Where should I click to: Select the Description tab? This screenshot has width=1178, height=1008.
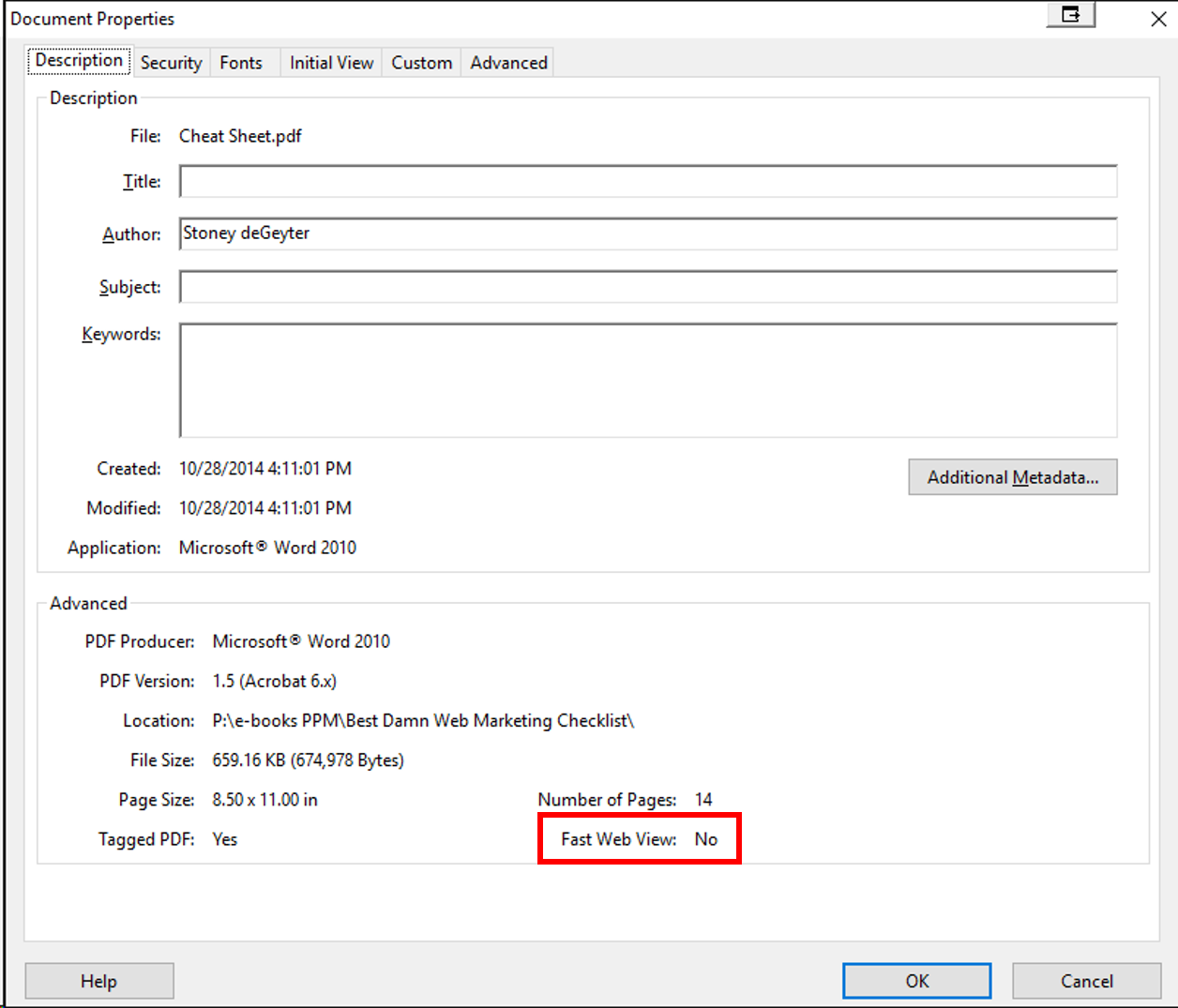78,60
